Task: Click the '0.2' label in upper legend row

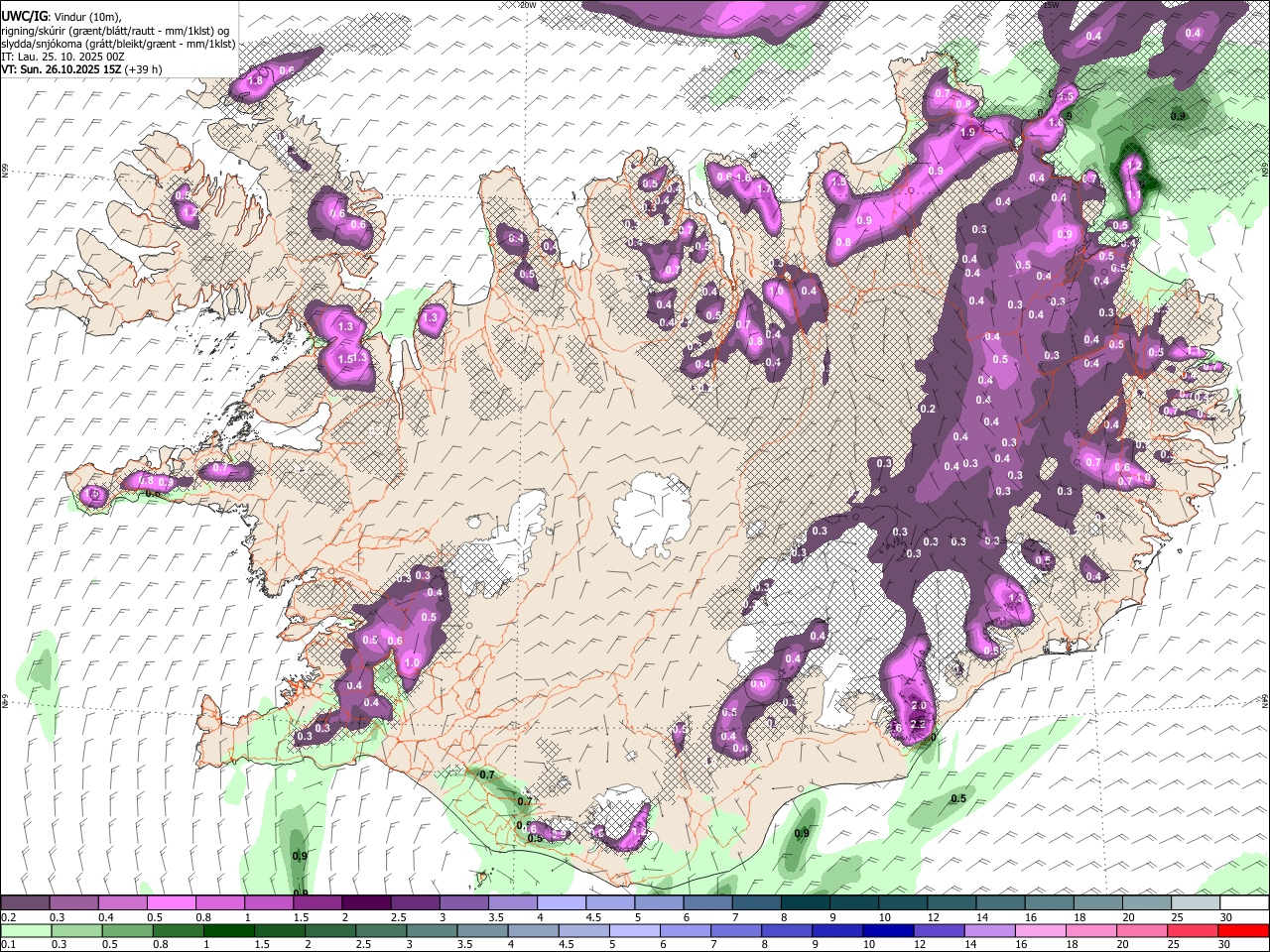Action: pyautogui.click(x=9, y=917)
